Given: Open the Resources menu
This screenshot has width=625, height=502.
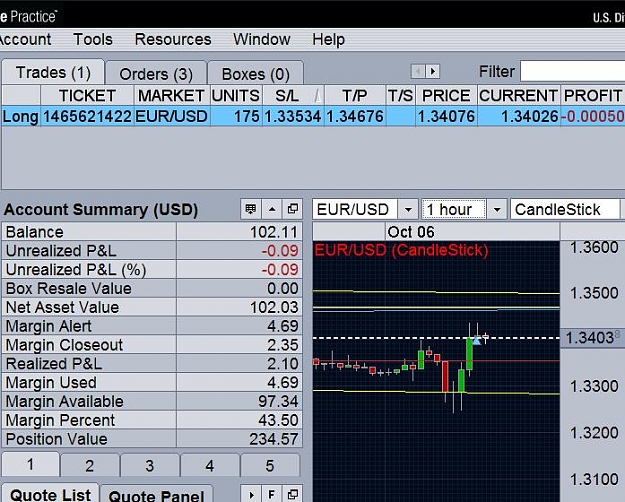Looking at the screenshot, I should coord(173,39).
